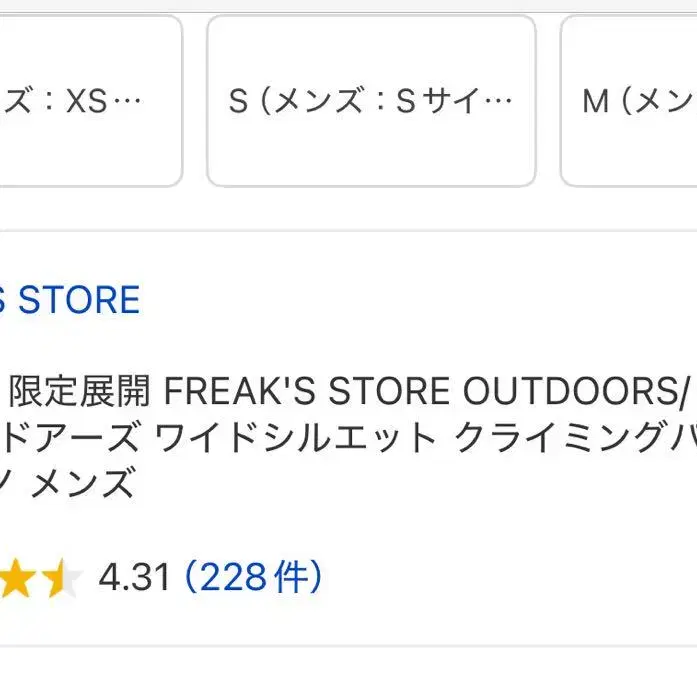Click the half-filled rating star

[62, 578]
